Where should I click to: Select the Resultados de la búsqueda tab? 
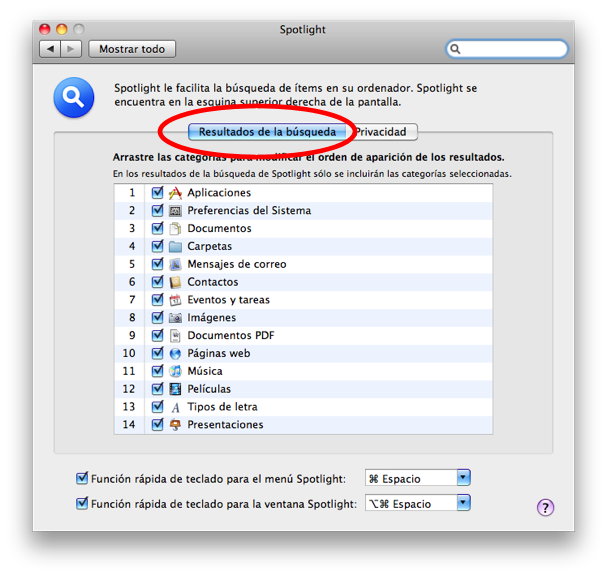[x=267, y=132]
